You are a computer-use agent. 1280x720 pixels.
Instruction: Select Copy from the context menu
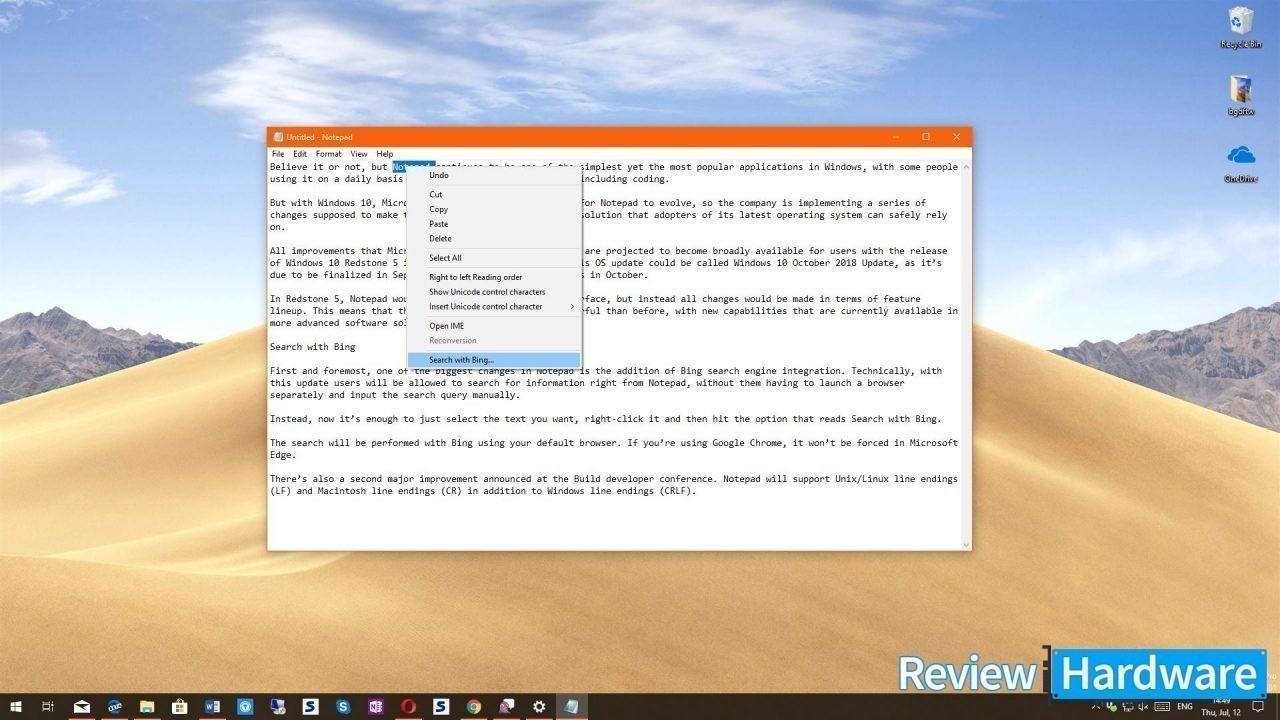(494, 209)
